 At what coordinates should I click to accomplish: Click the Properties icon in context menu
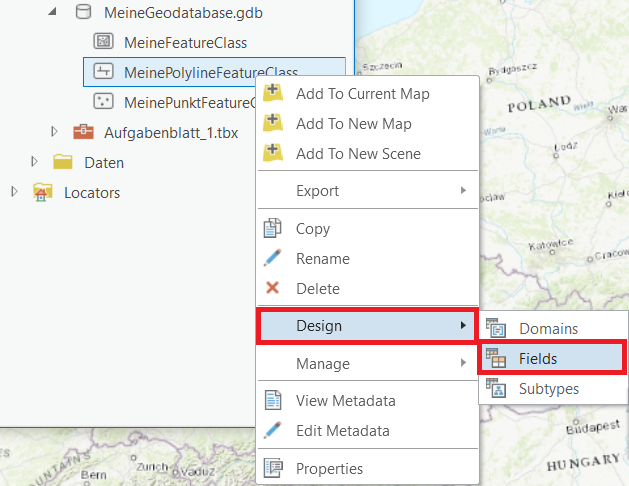[x=272, y=468]
